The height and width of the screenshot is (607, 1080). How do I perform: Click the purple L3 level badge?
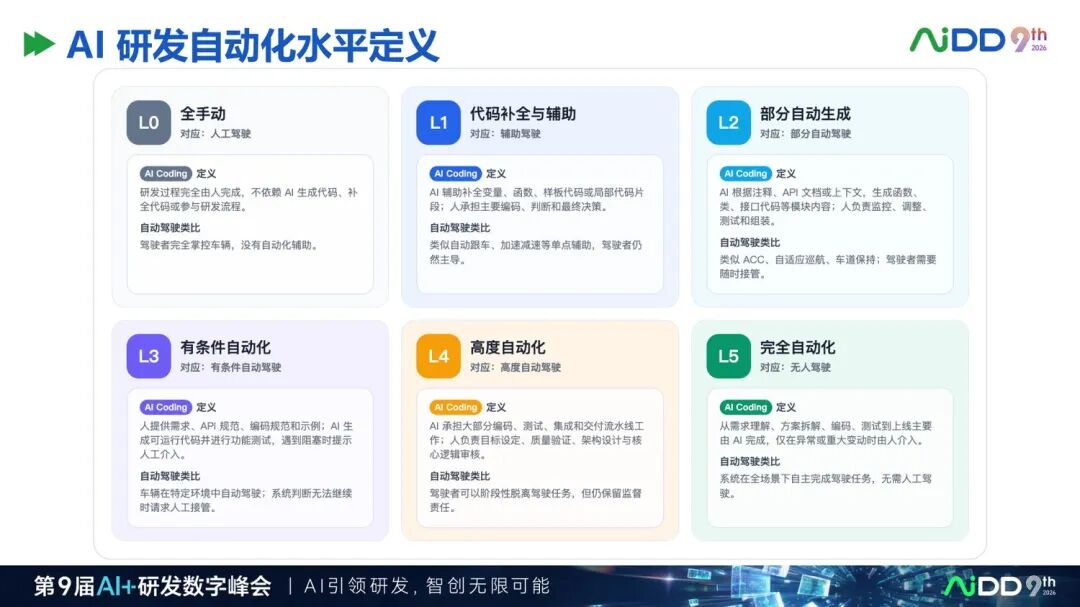[x=149, y=356]
